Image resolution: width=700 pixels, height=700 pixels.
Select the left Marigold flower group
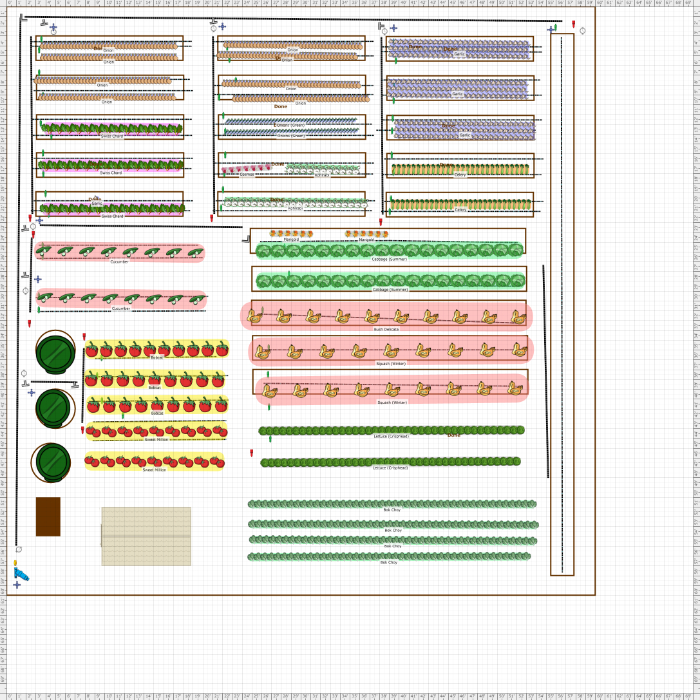coord(291,233)
